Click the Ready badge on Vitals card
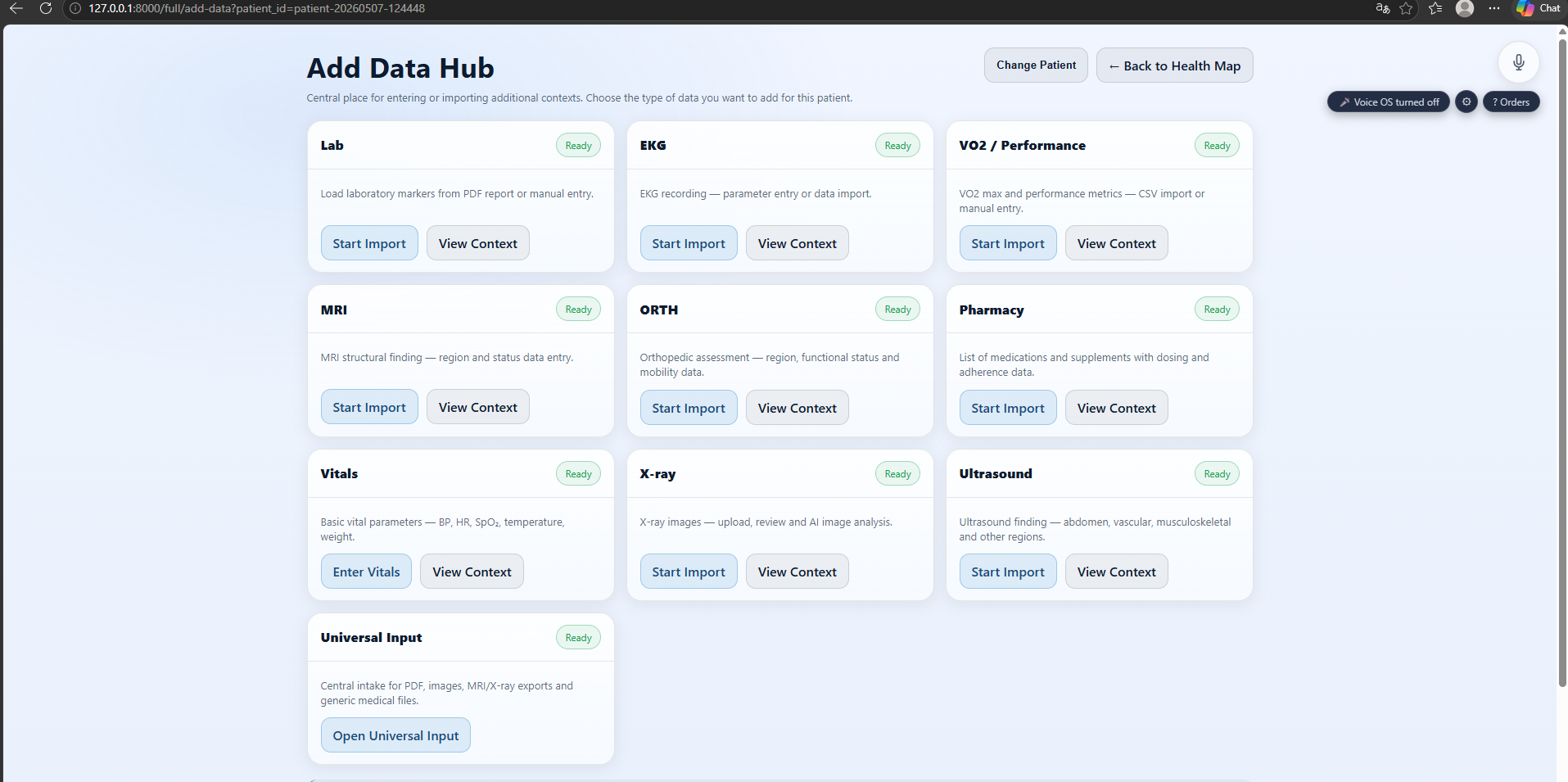The image size is (1568, 782). (578, 474)
